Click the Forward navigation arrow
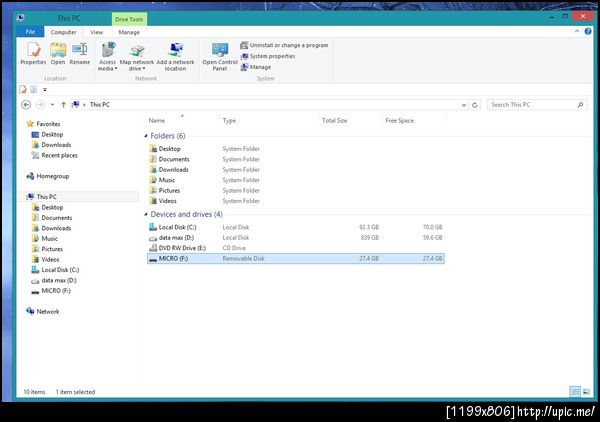Image resolution: width=600 pixels, height=422 pixels. (40, 104)
